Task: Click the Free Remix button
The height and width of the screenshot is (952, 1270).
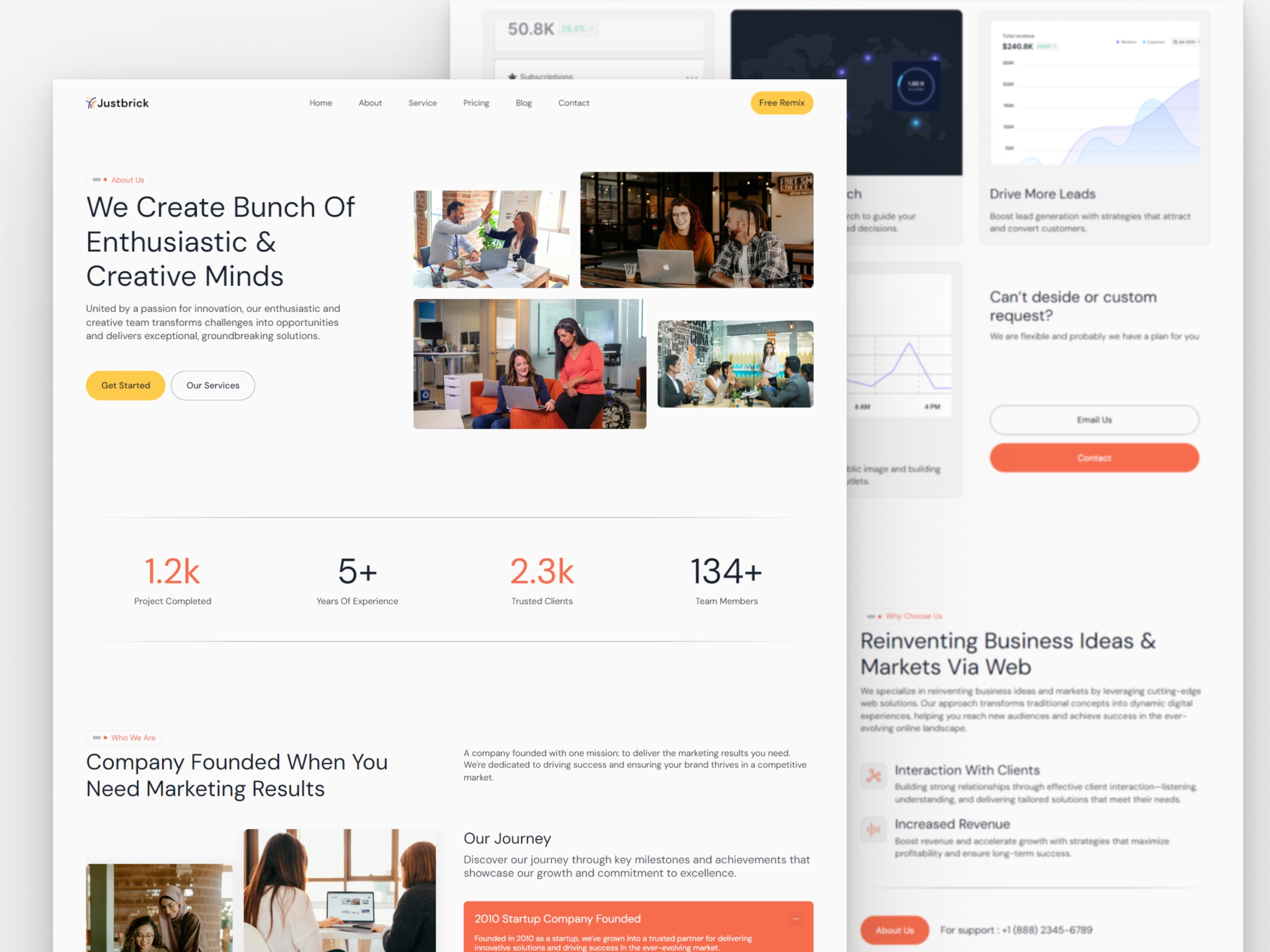Action: click(783, 102)
